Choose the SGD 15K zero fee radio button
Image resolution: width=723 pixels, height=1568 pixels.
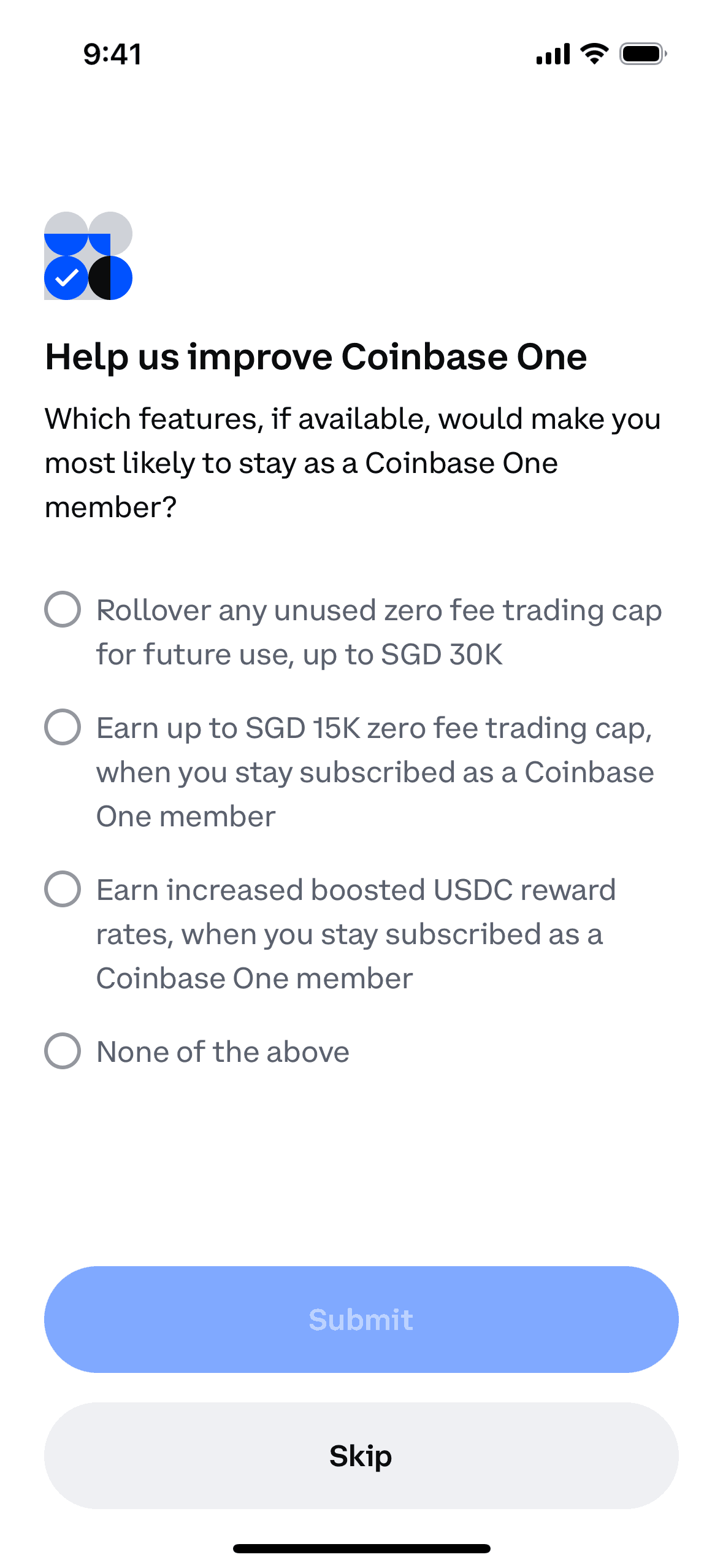point(63,727)
